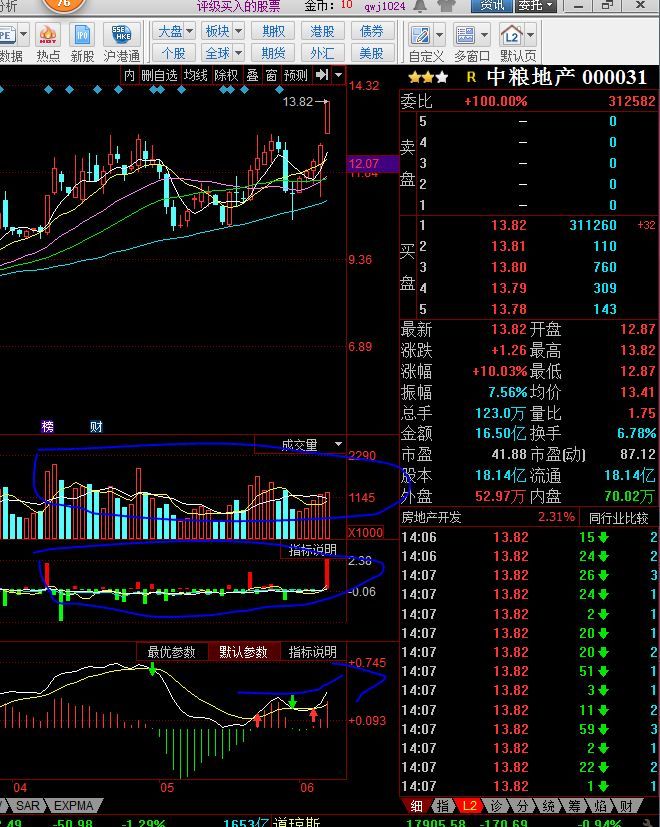Click the 榜 badge marker on the chart
Screen dimensions: 660x827
48,427
